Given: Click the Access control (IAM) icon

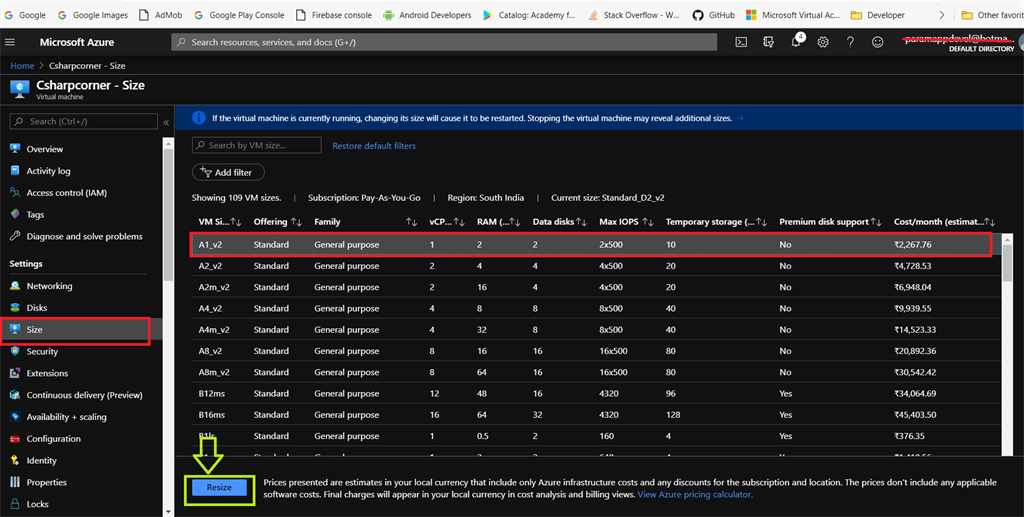Looking at the screenshot, I should 15,193.
